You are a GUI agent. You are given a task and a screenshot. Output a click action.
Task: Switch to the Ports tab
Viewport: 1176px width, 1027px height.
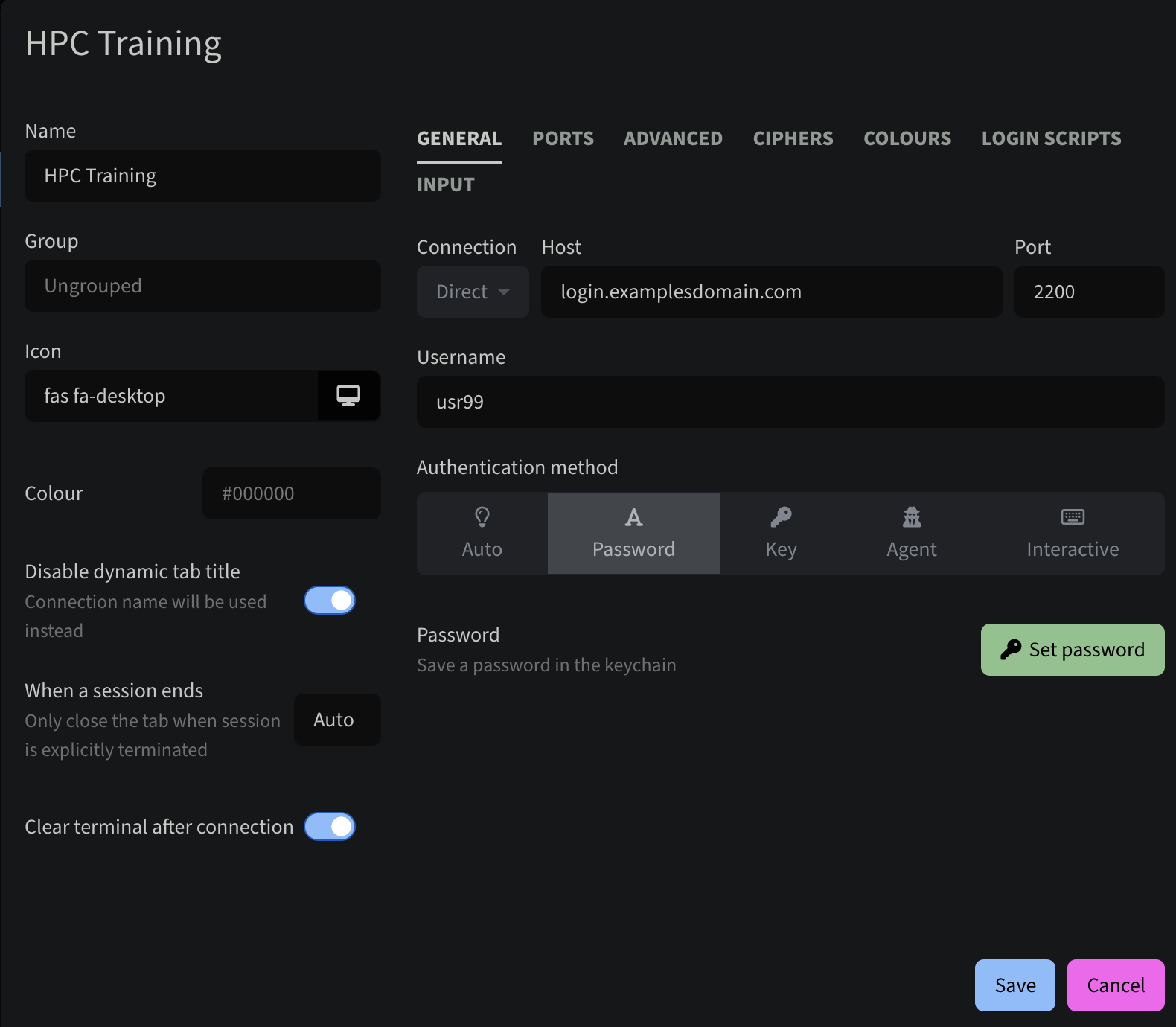pos(563,138)
